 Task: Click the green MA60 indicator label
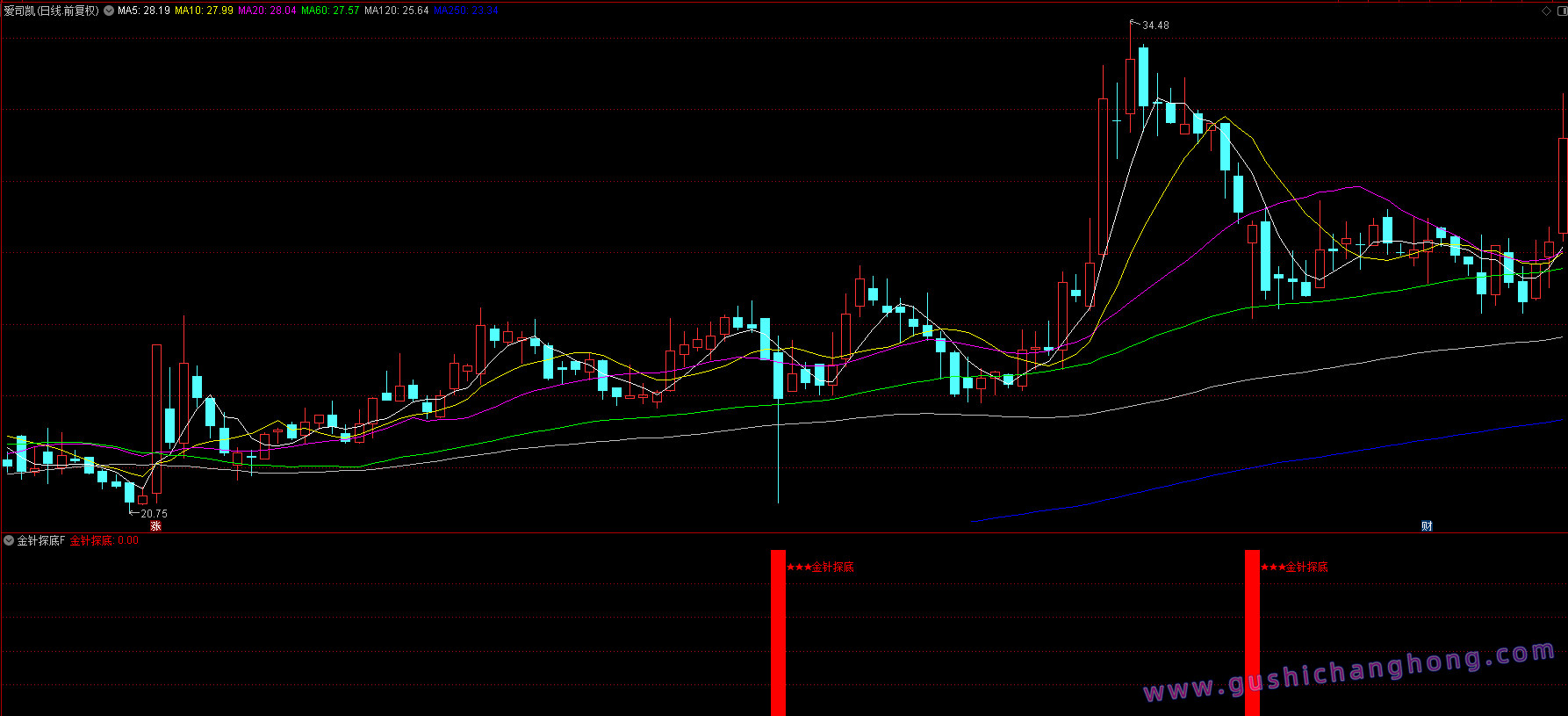click(330, 11)
